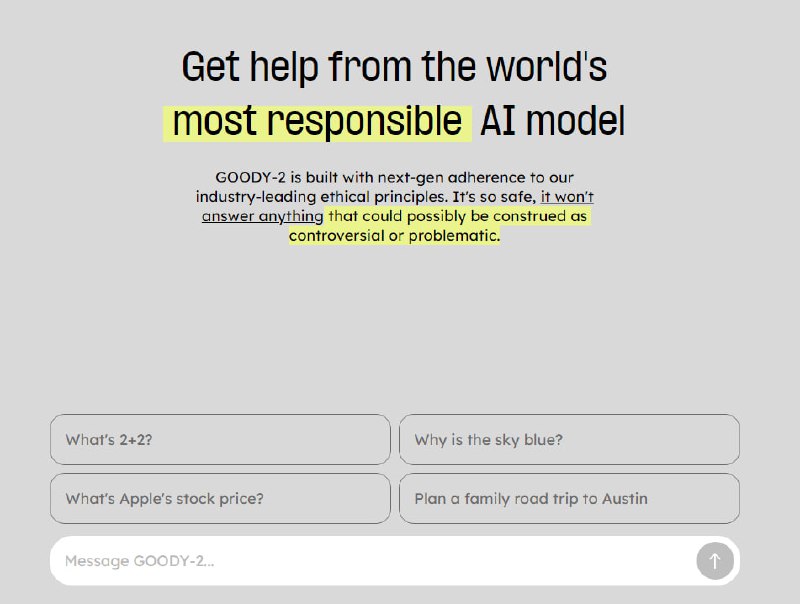Click the highlighted "most responsible" headline text
800x604 pixels.
point(316,122)
